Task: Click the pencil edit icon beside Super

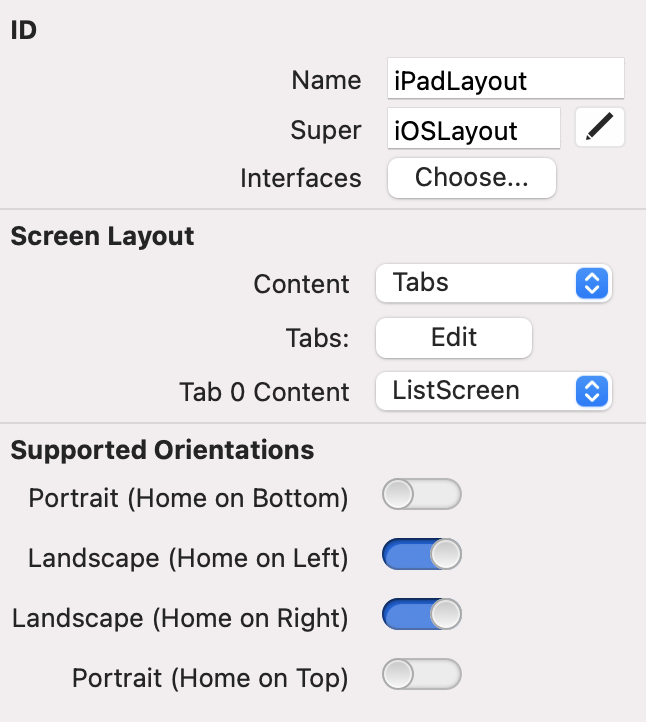Action: (600, 128)
